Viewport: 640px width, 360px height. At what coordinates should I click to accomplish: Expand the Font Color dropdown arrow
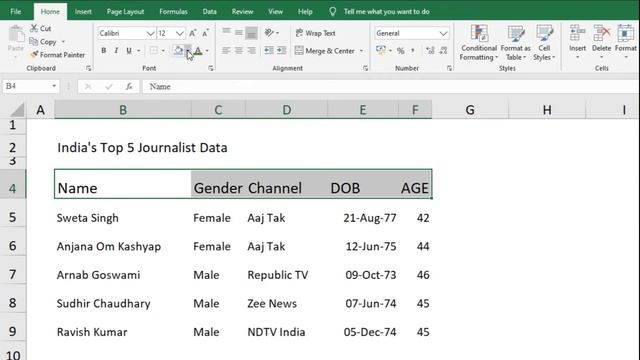207,51
